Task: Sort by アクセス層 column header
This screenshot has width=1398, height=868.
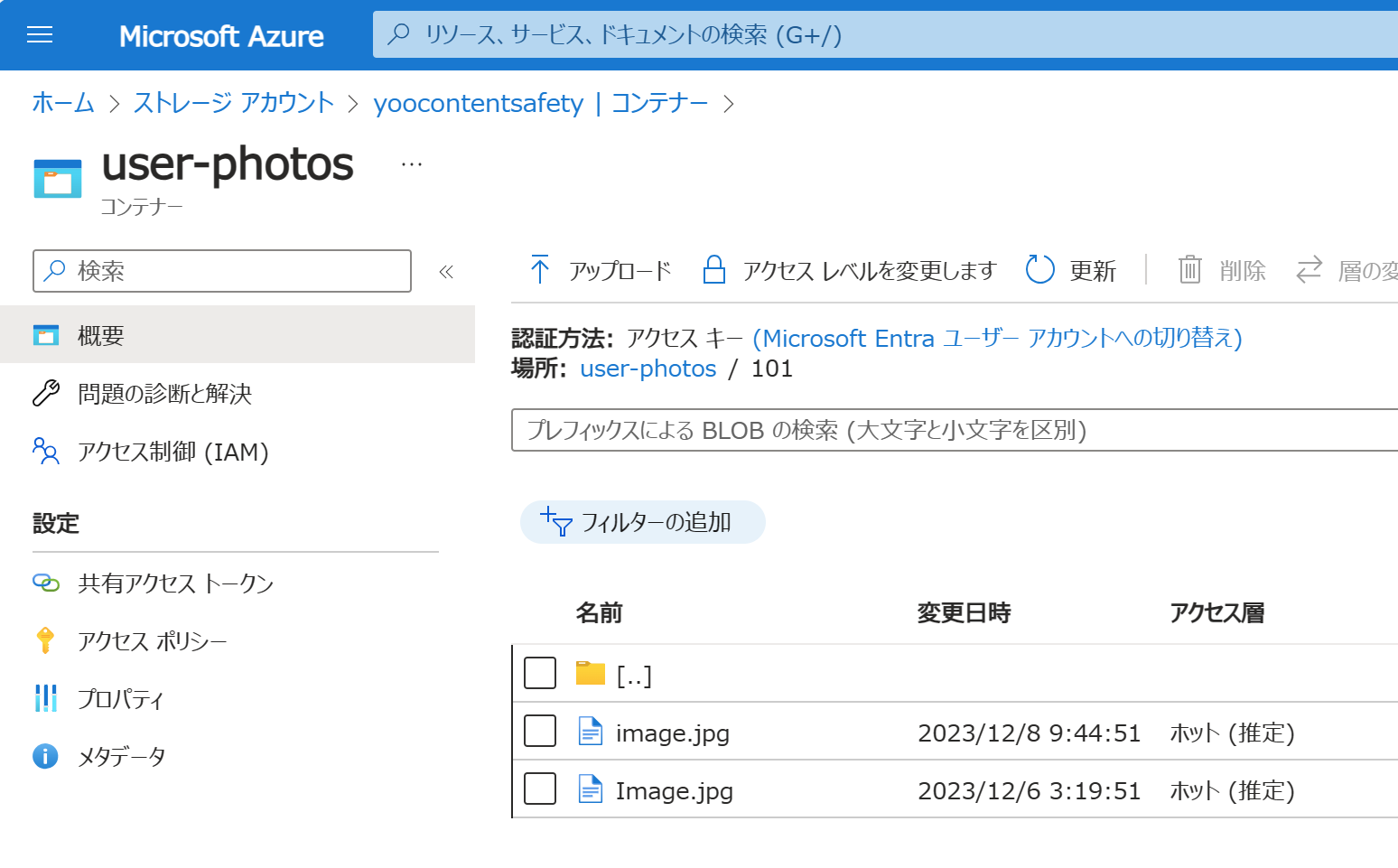Action: pos(1217,613)
